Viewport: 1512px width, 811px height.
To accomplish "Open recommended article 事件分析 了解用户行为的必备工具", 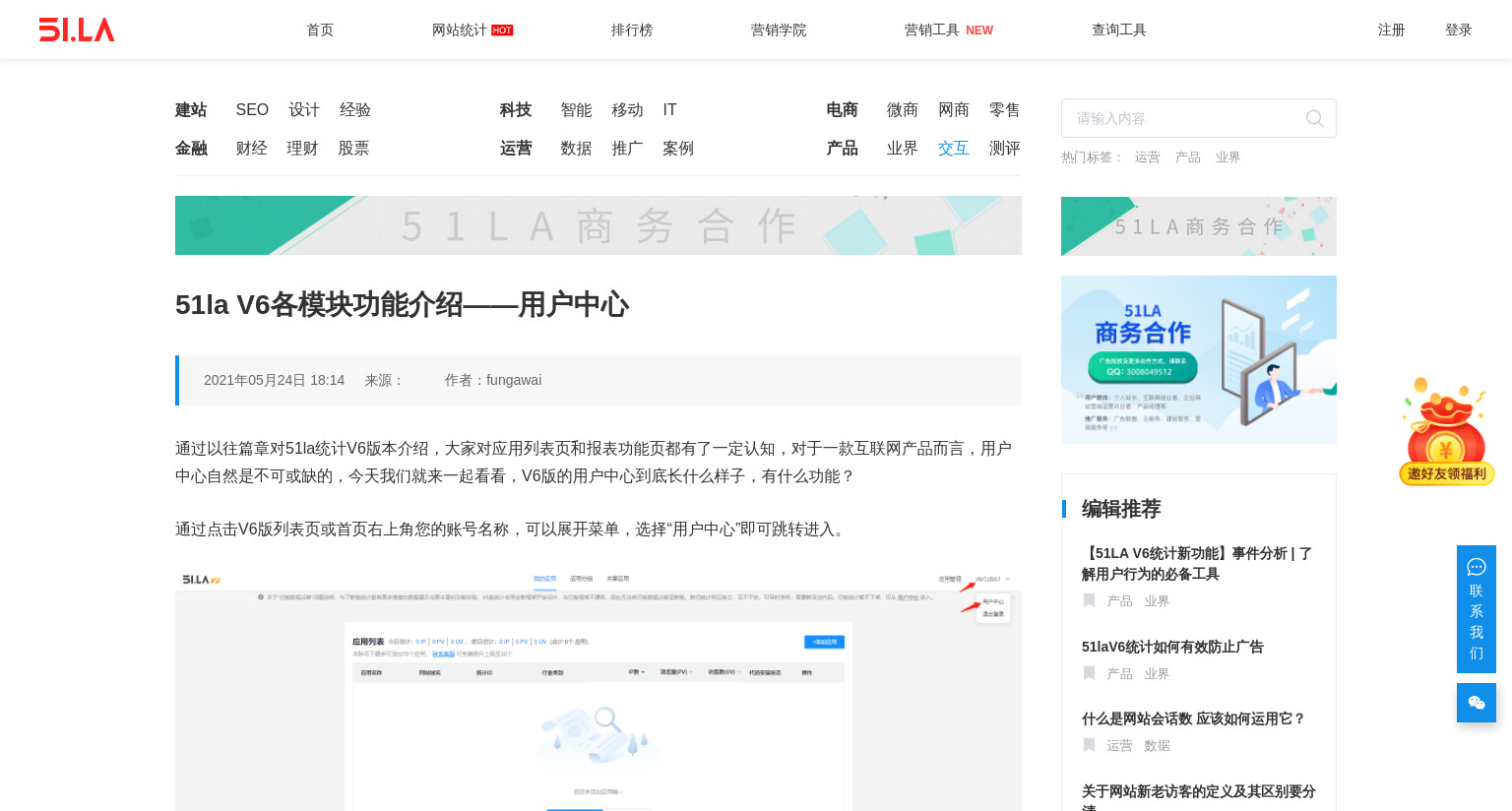I will point(1197,563).
